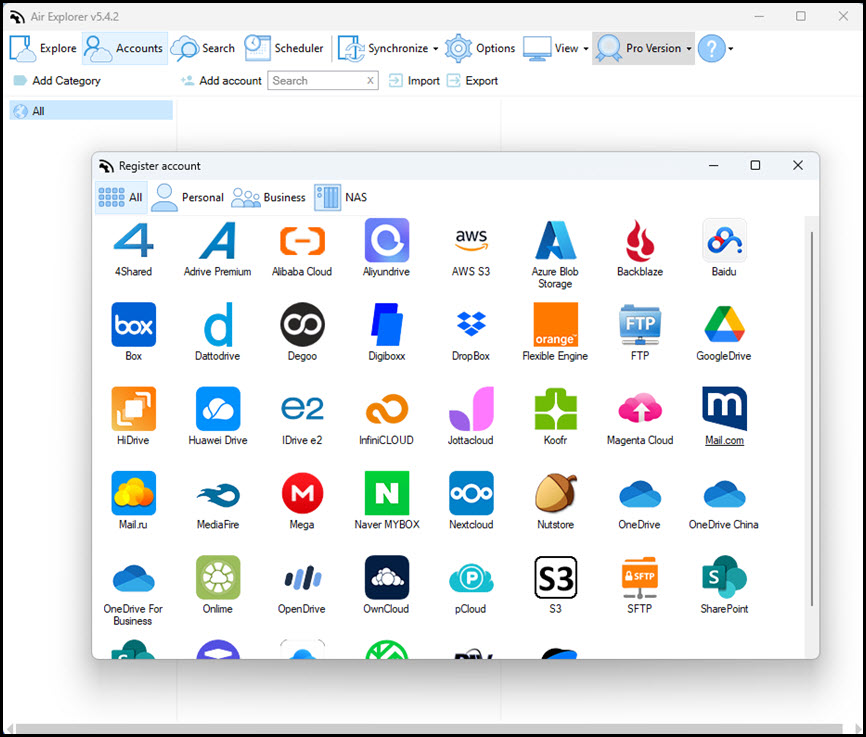Image resolution: width=866 pixels, height=737 pixels.
Task: Select orange Flexible Engine icon
Action: (556, 324)
